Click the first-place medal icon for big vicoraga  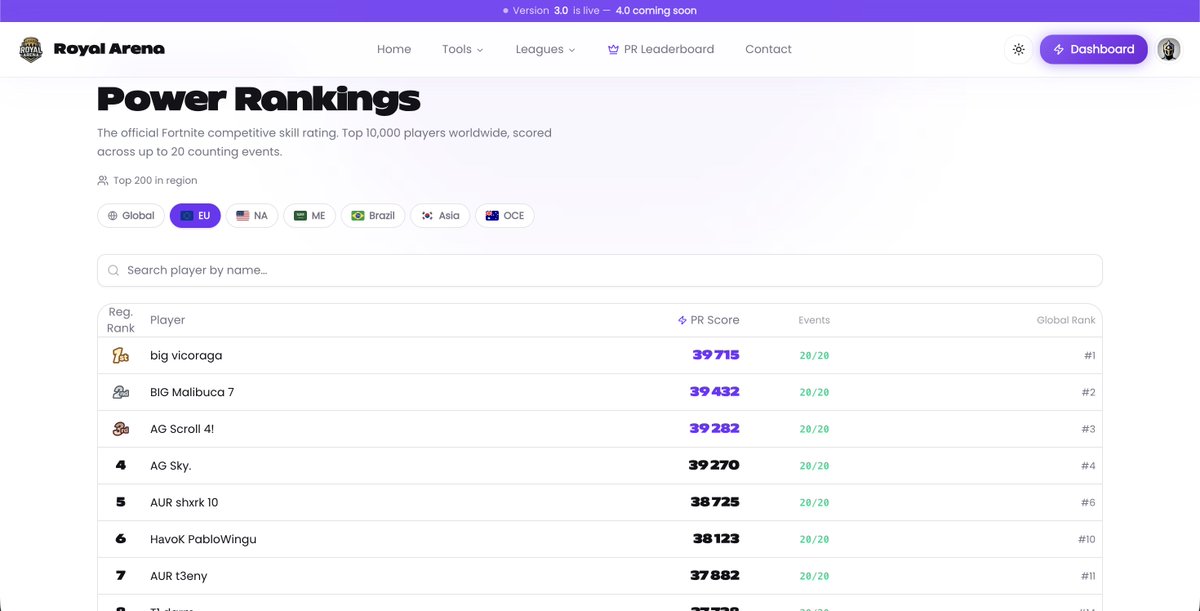point(120,356)
